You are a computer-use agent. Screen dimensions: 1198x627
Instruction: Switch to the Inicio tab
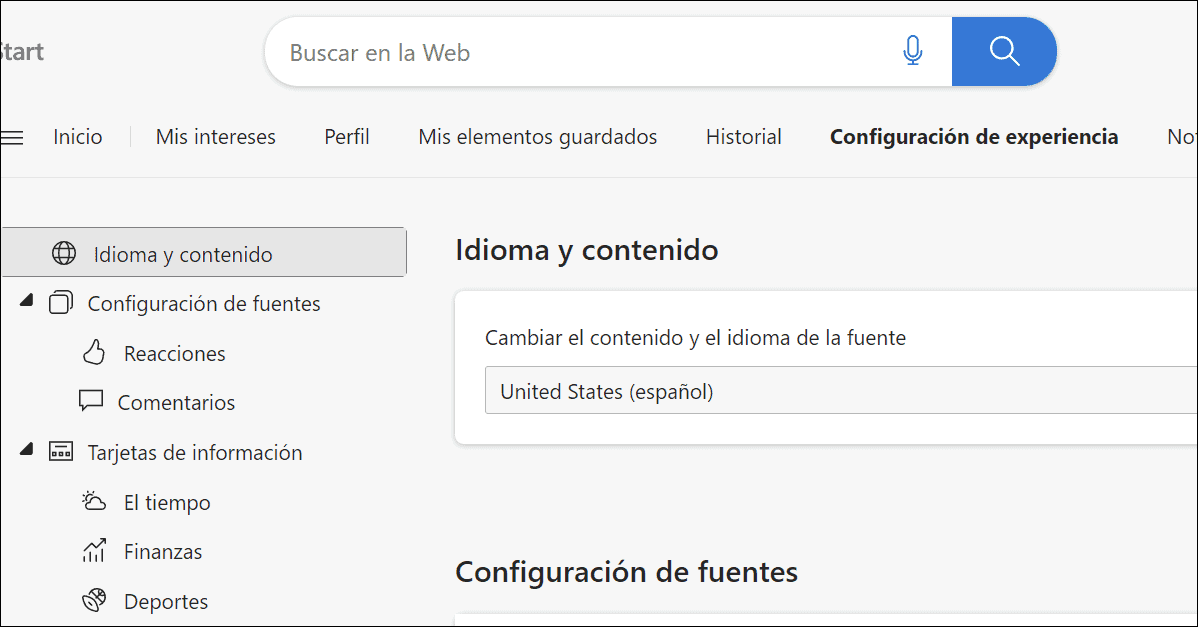77,137
